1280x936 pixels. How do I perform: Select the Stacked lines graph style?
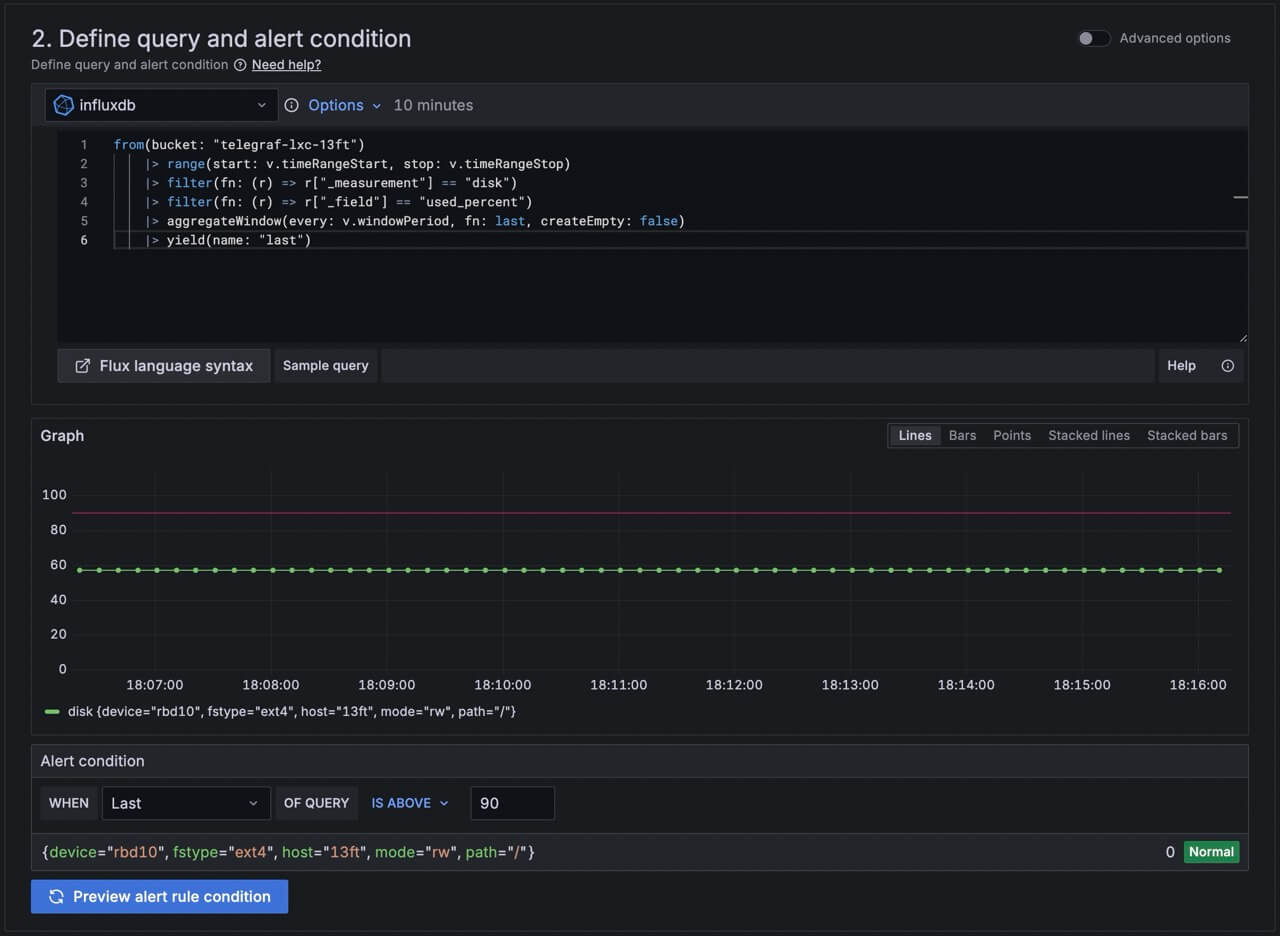coord(1088,436)
